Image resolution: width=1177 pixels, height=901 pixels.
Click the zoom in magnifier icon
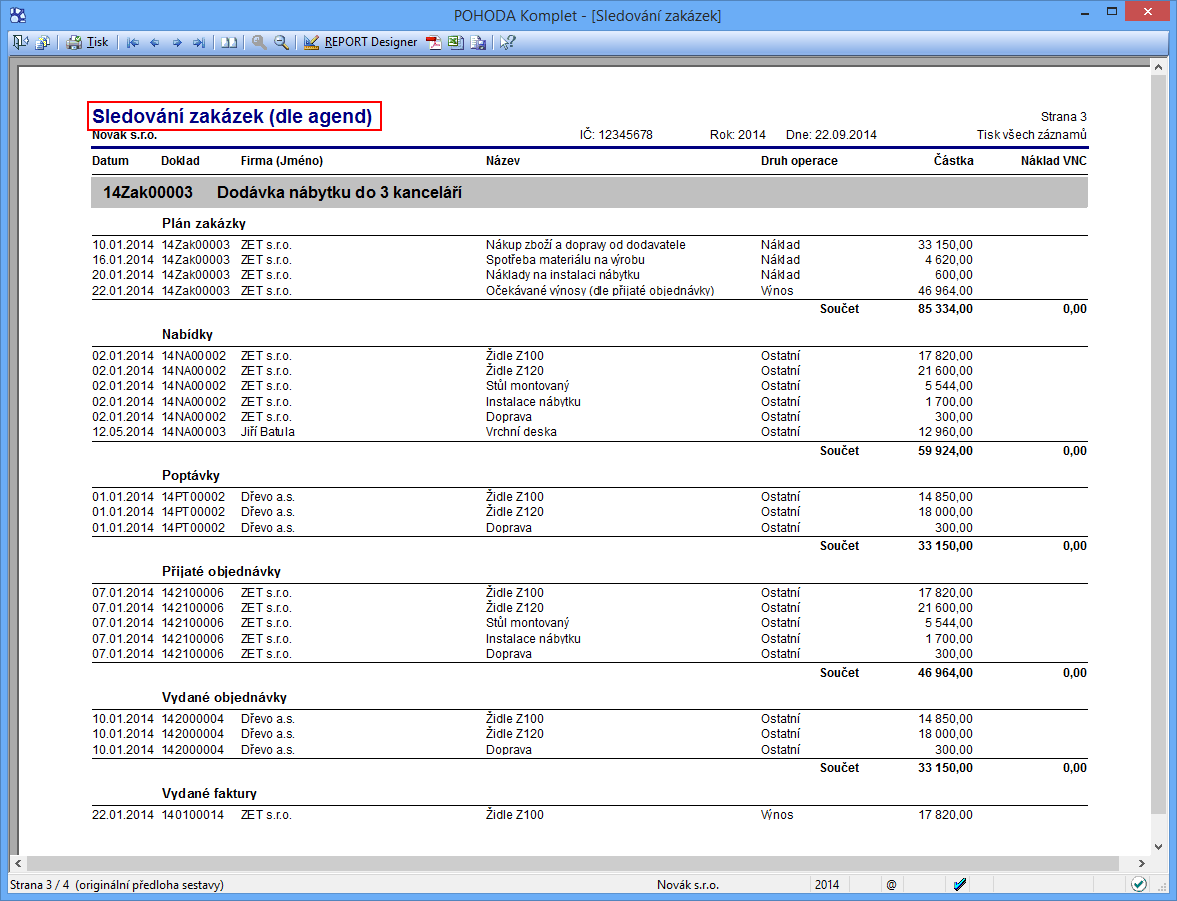259,43
